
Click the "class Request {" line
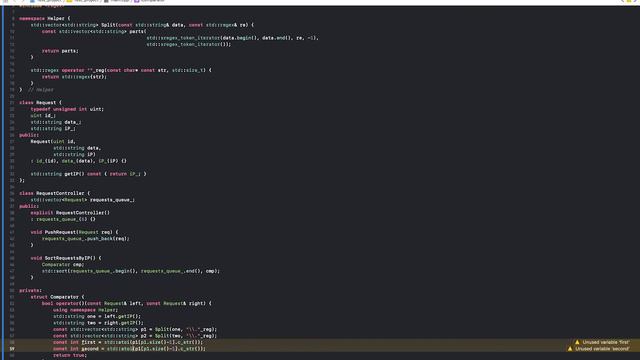(40, 102)
